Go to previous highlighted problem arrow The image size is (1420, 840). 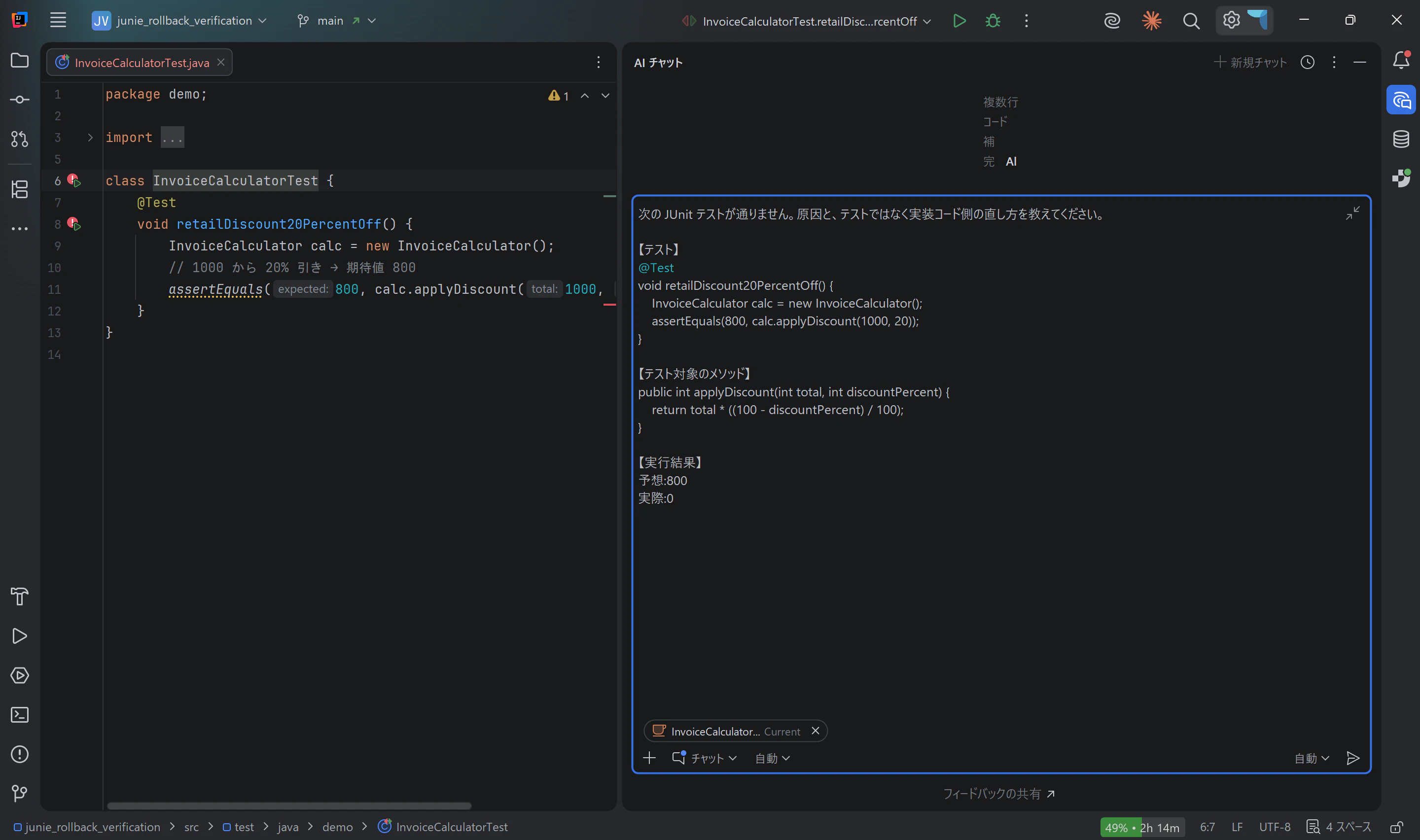(585, 96)
